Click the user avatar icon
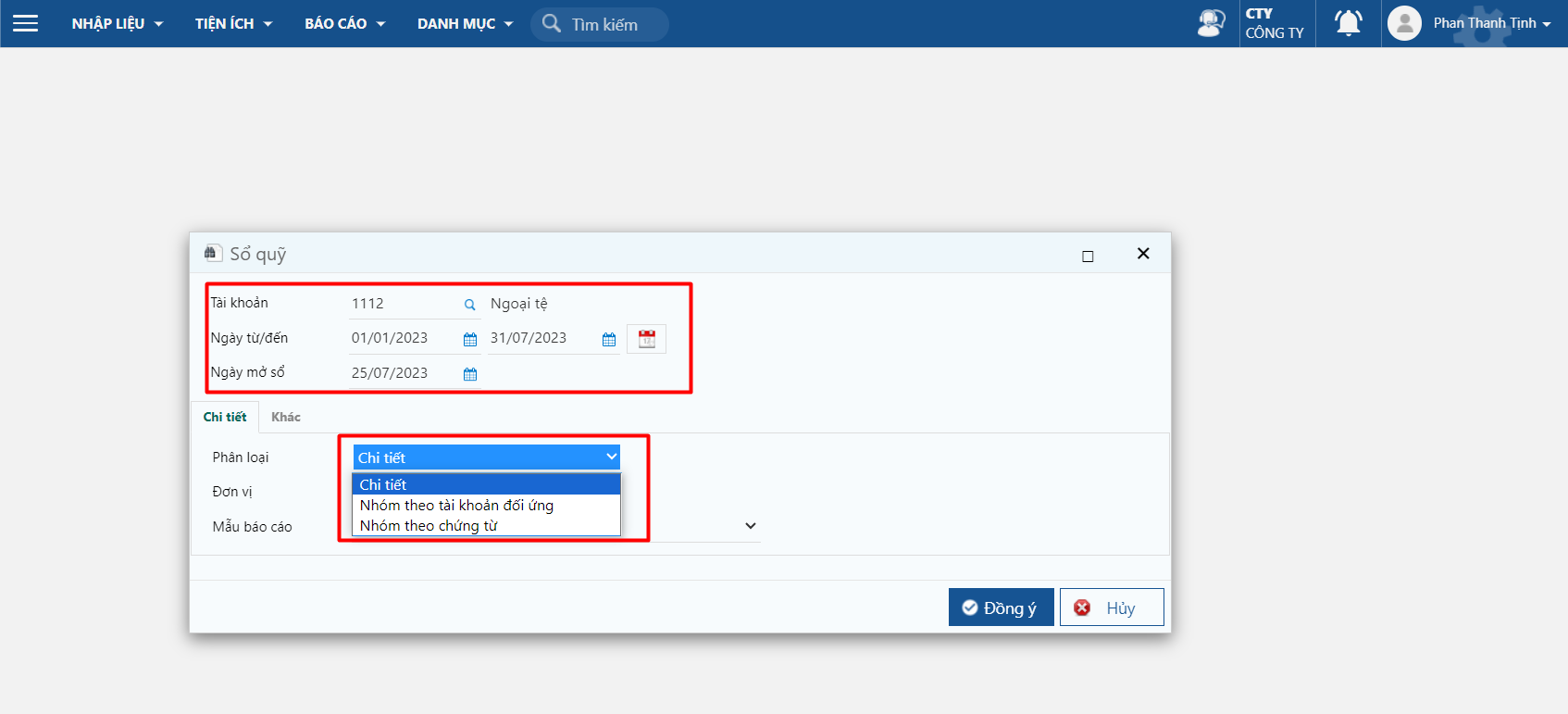Image resolution: width=1568 pixels, height=714 pixels. pyautogui.click(x=1404, y=23)
